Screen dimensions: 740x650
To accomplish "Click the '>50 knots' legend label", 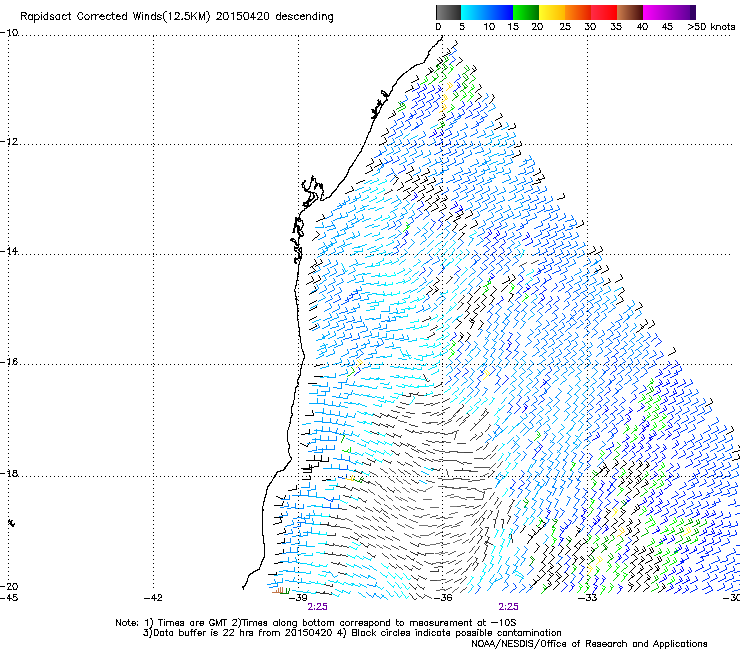I will point(711,27).
